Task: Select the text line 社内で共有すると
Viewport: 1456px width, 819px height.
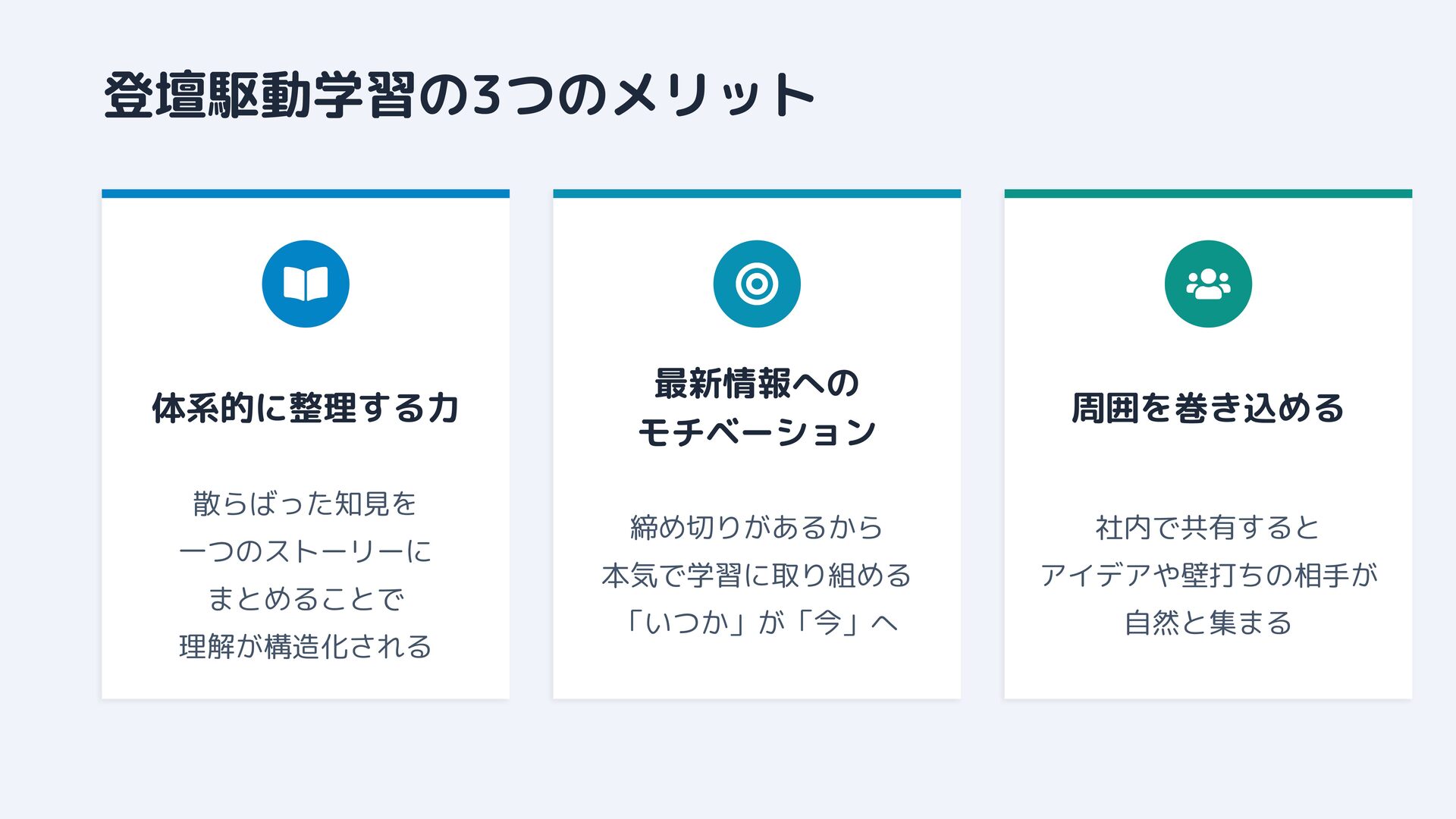Action: pyautogui.click(x=1208, y=527)
